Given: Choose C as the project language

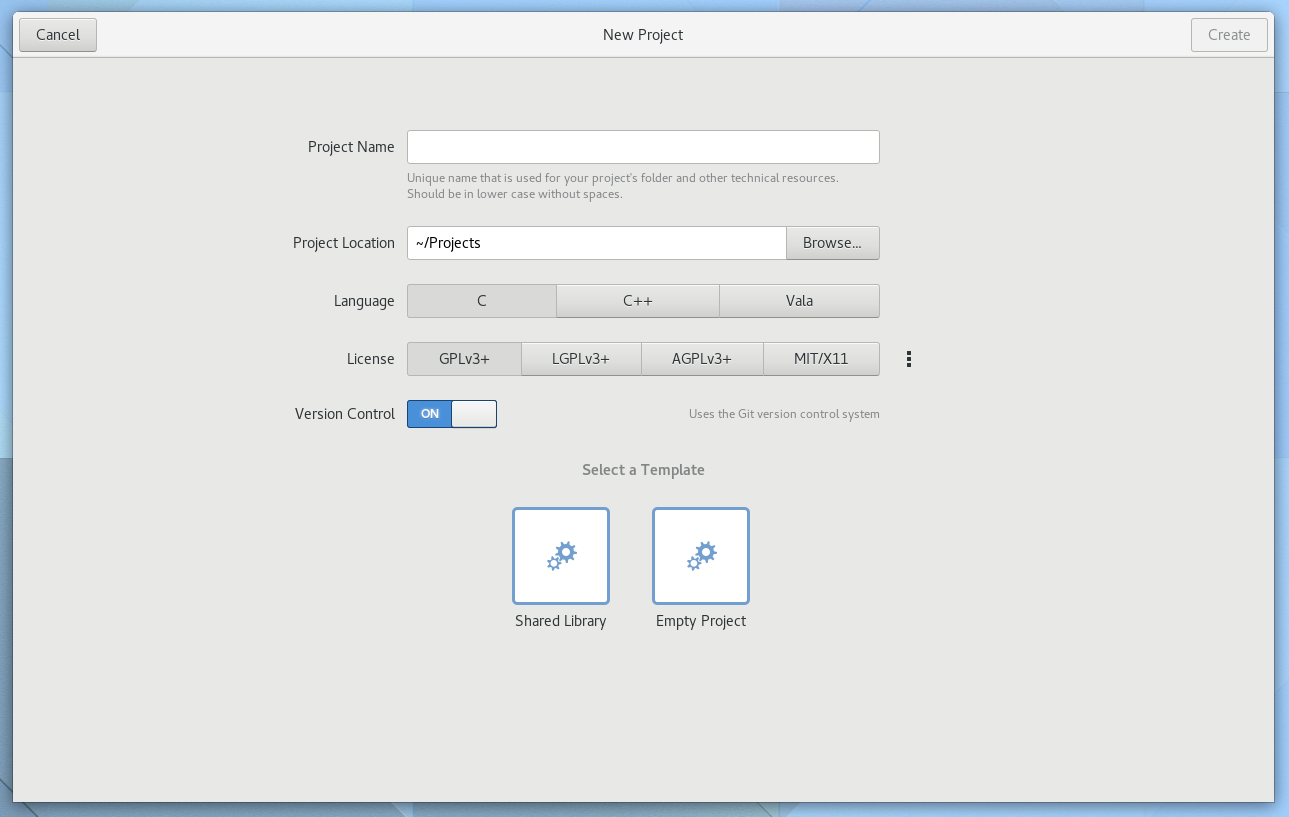Looking at the screenshot, I should tap(482, 301).
